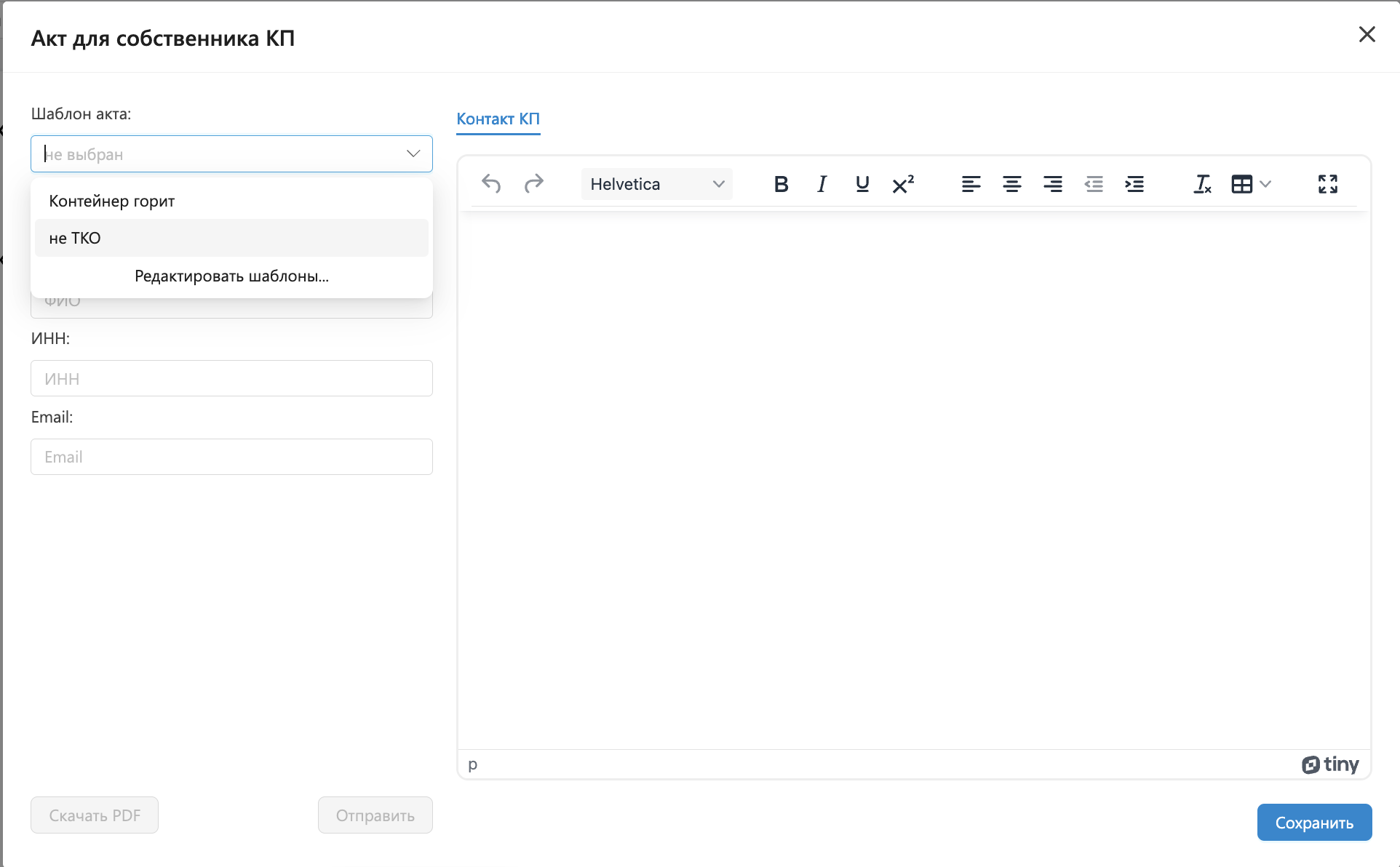Open Редактировать шаблоны link

[x=231, y=276]
